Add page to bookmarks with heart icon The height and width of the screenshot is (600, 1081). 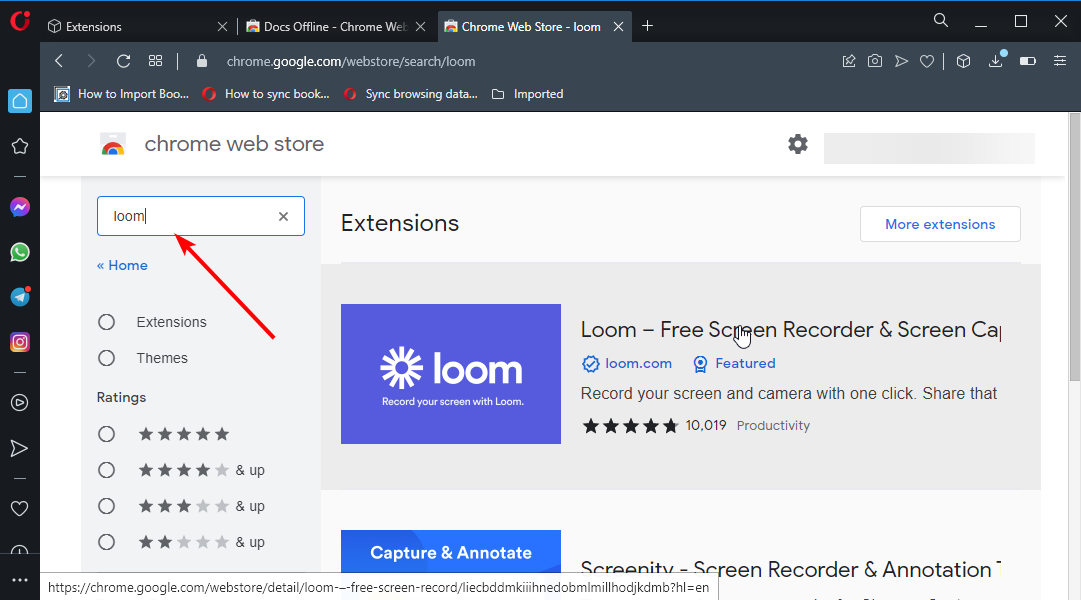tap(927, 61)
